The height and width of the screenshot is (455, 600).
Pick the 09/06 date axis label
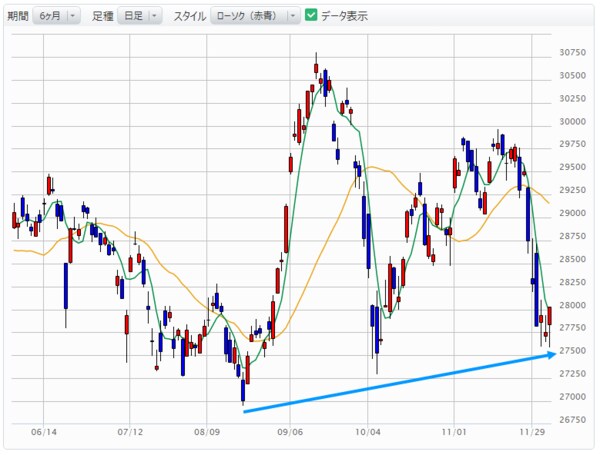coord(290,433)
